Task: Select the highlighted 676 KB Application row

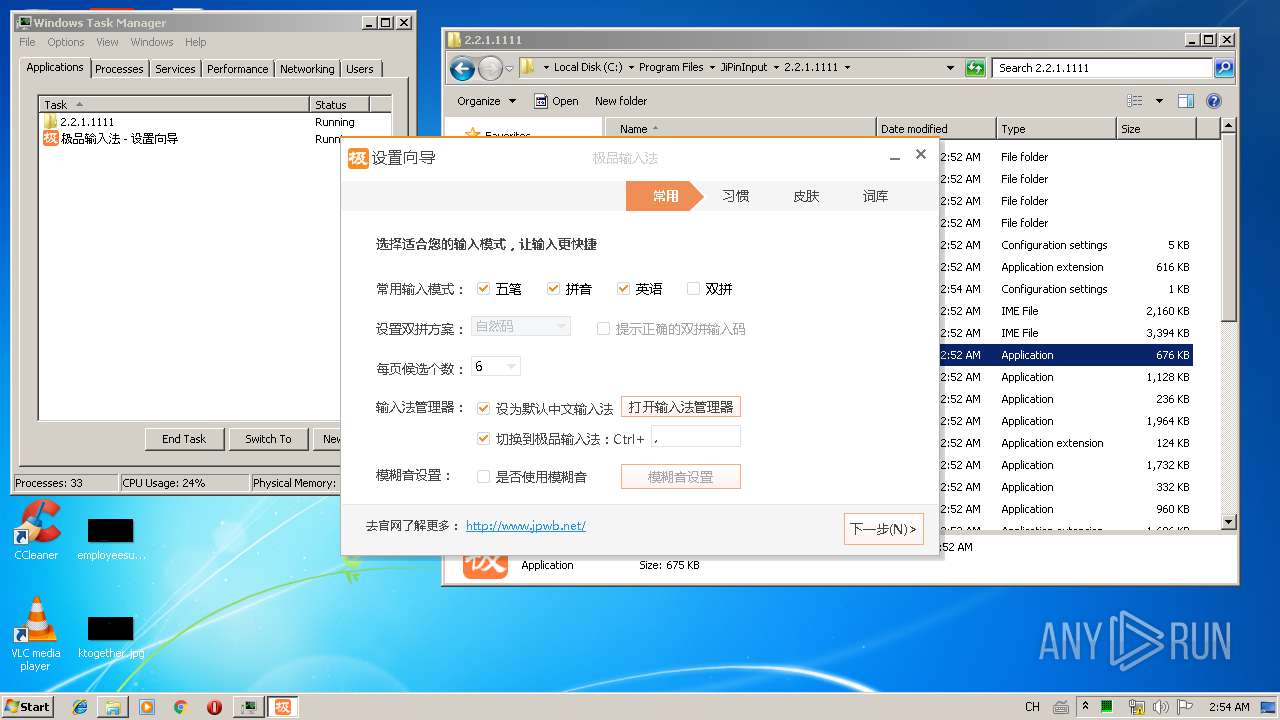Action: click(x=1066, y=355)
